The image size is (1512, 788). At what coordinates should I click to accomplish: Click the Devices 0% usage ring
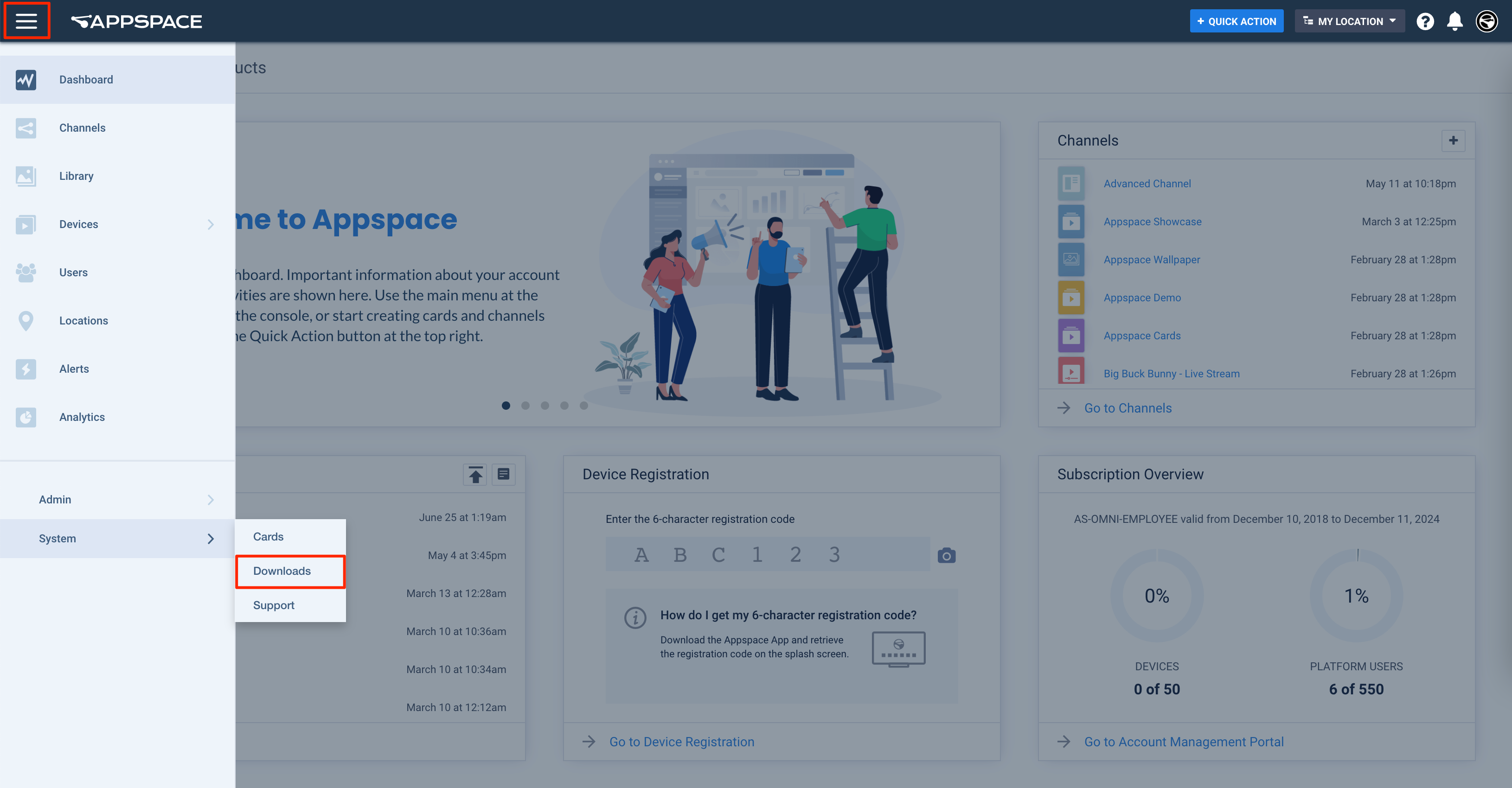coord(1156,596)
